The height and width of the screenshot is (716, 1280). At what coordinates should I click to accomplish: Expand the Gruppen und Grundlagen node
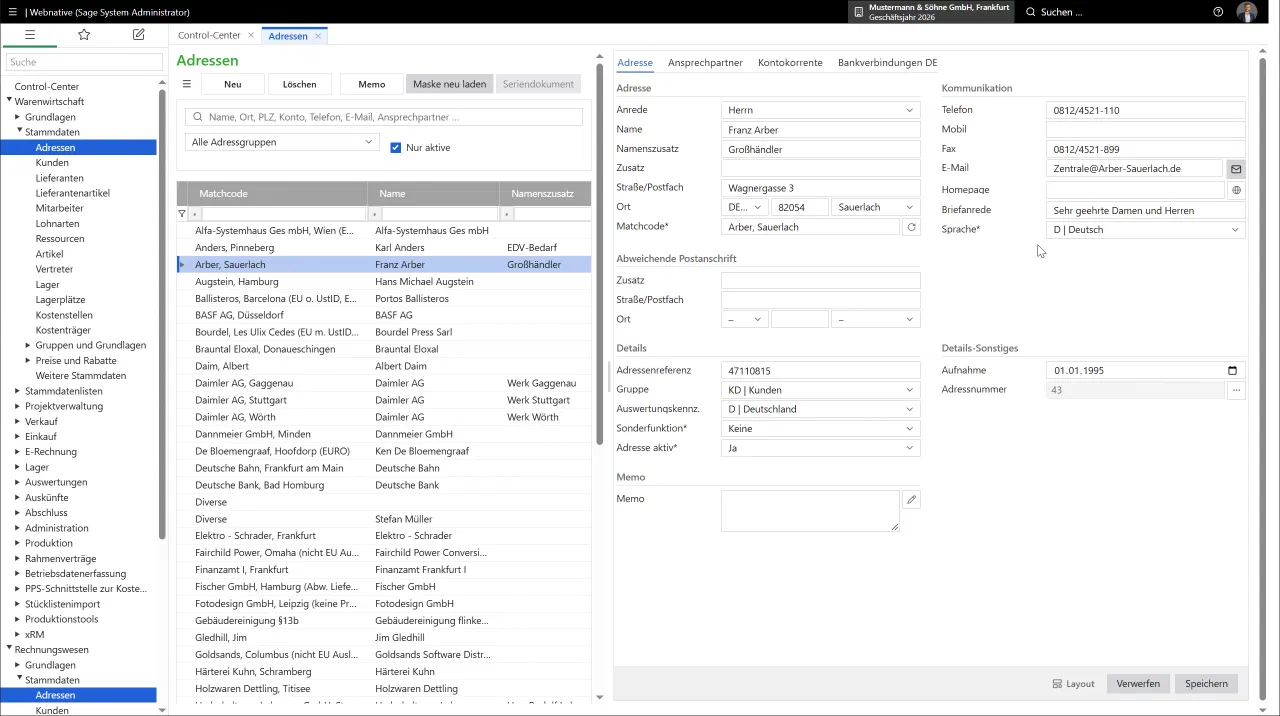[28, 345]
